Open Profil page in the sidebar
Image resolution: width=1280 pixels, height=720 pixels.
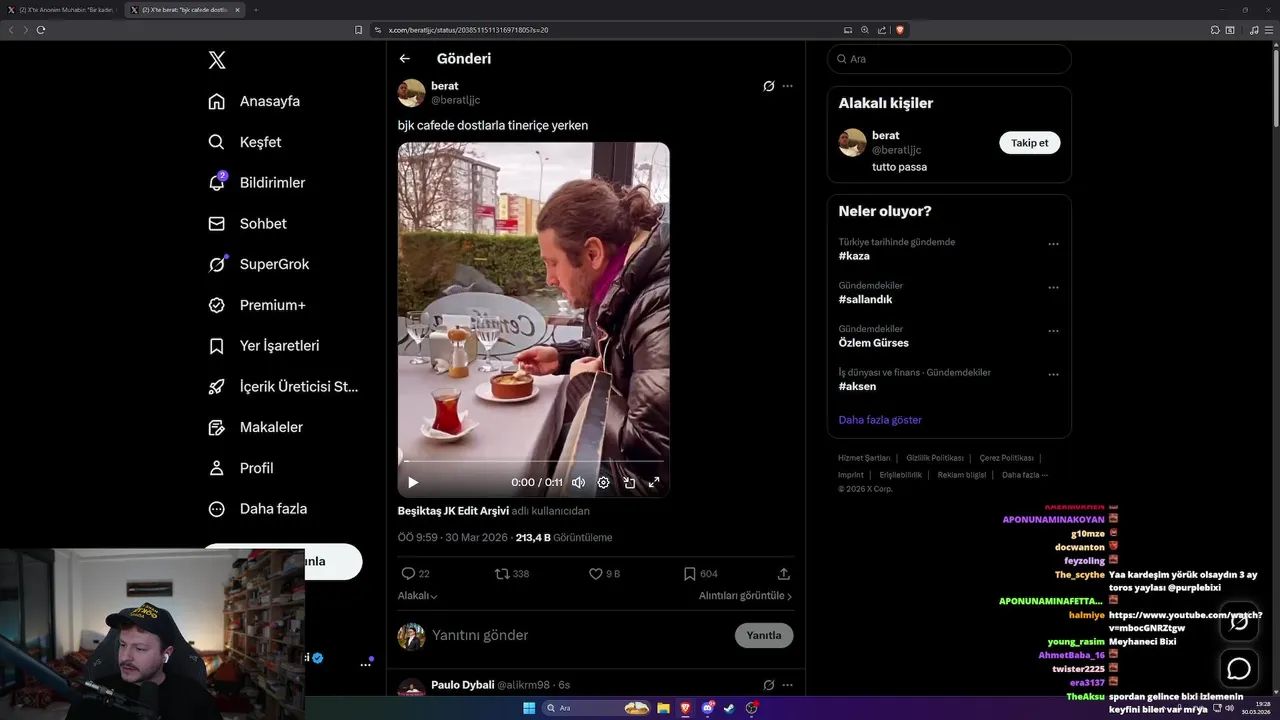click(x=240, y=468)
